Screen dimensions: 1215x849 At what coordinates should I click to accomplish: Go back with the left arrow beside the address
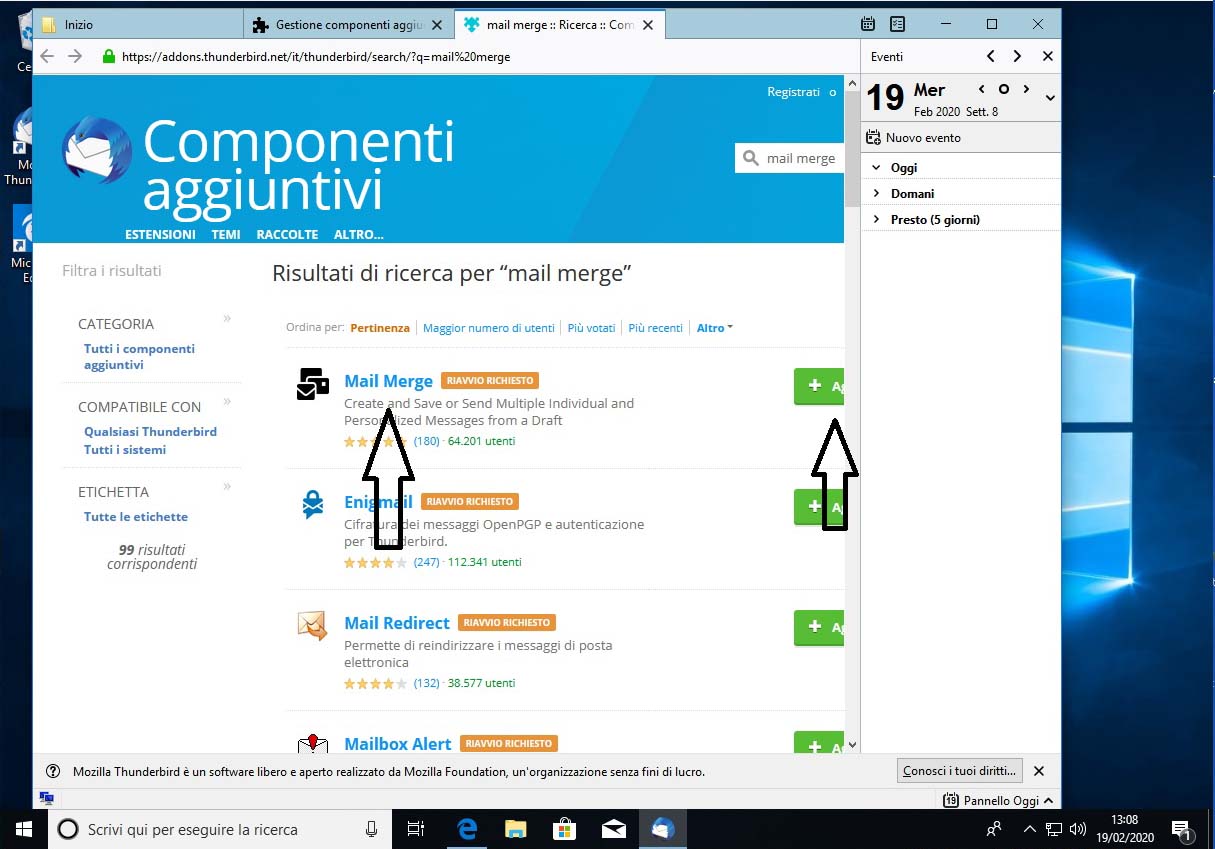tap(47, 56)
